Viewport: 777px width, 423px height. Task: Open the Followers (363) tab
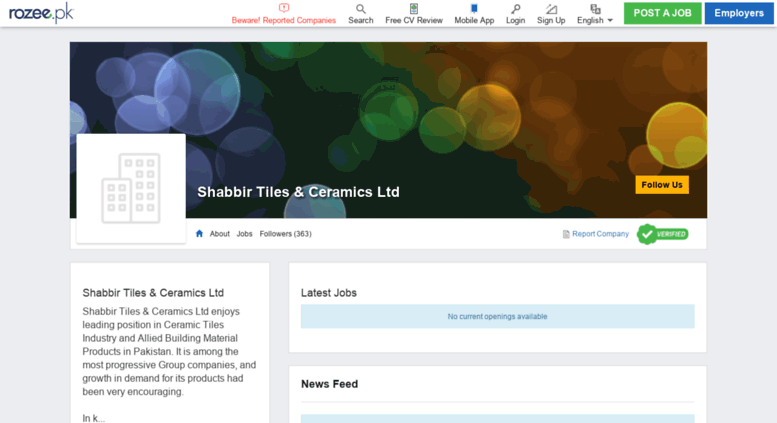pos(285,234)
